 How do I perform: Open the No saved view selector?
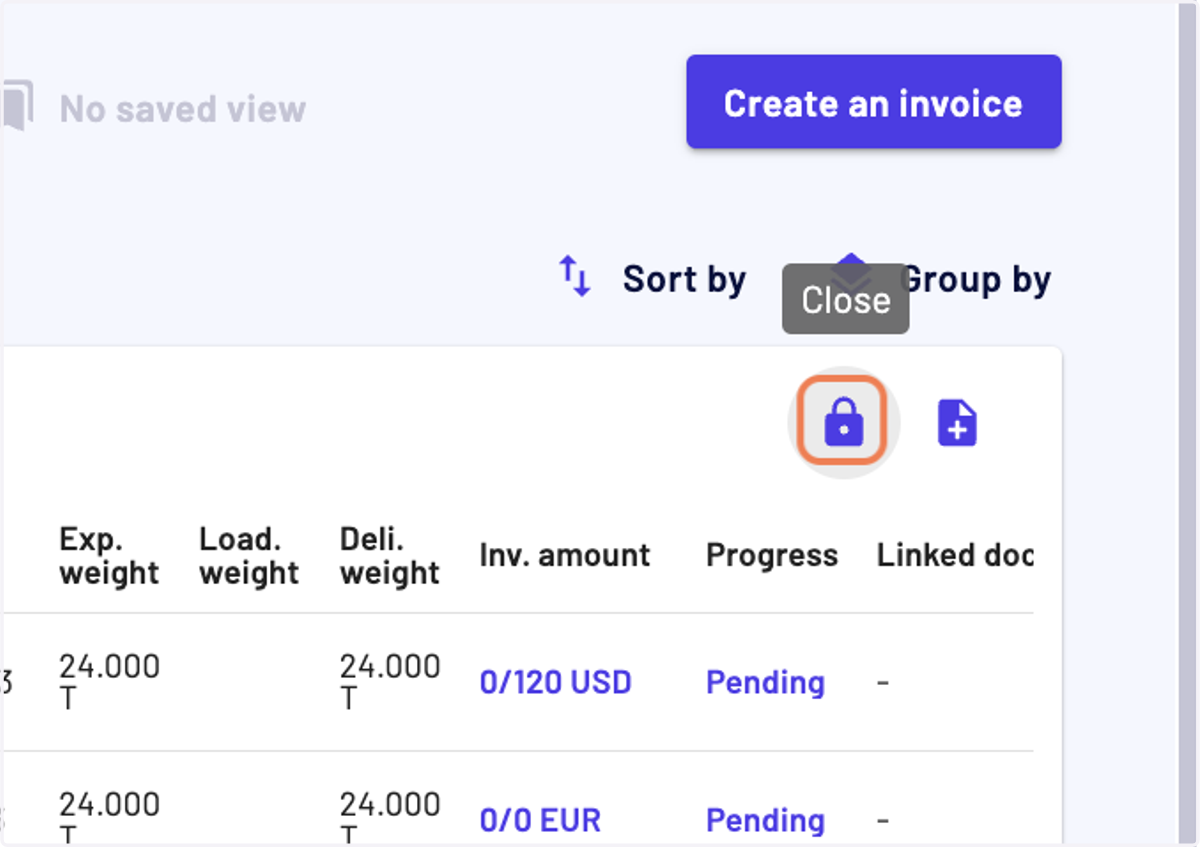(x=183, y=108)
